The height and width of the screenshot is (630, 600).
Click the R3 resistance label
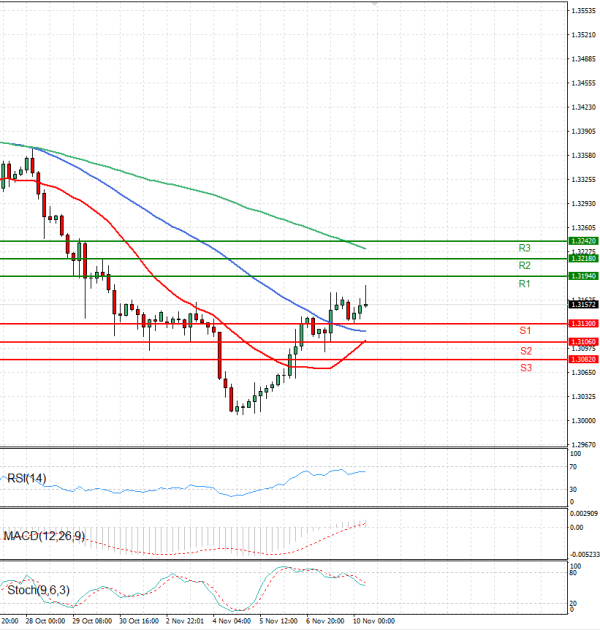point(524,248)
